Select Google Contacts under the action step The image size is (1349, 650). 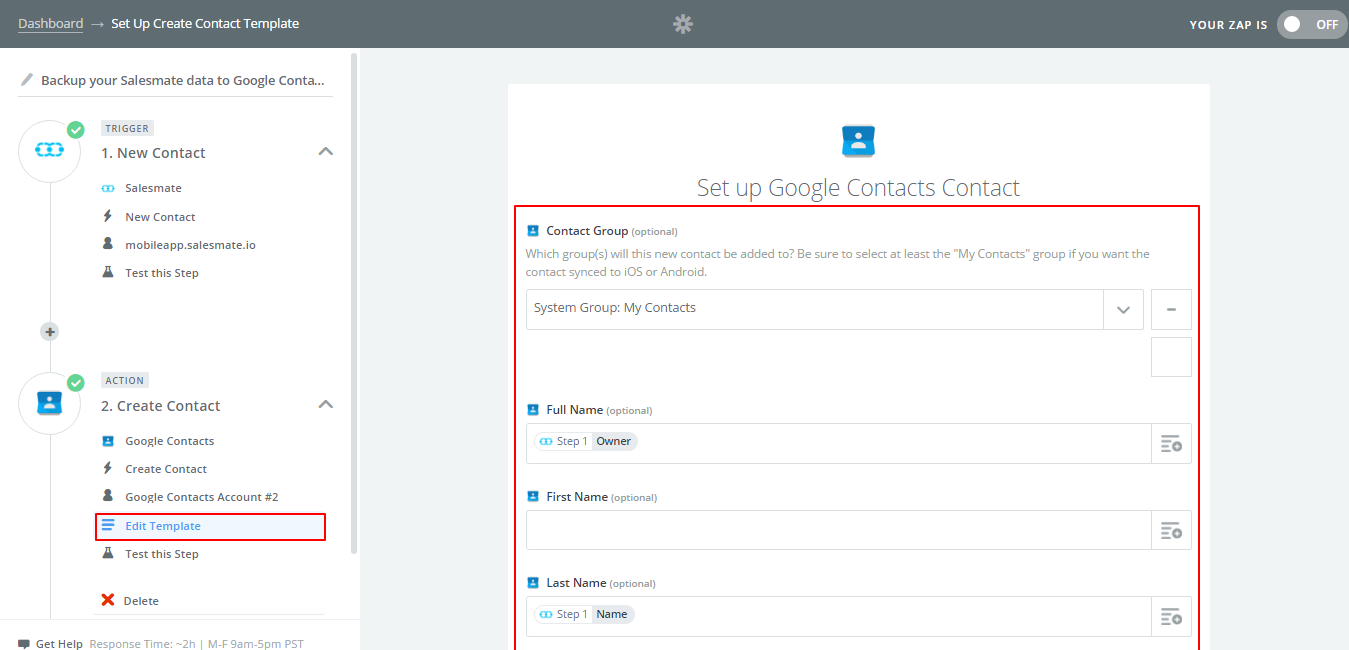point(170,441)
